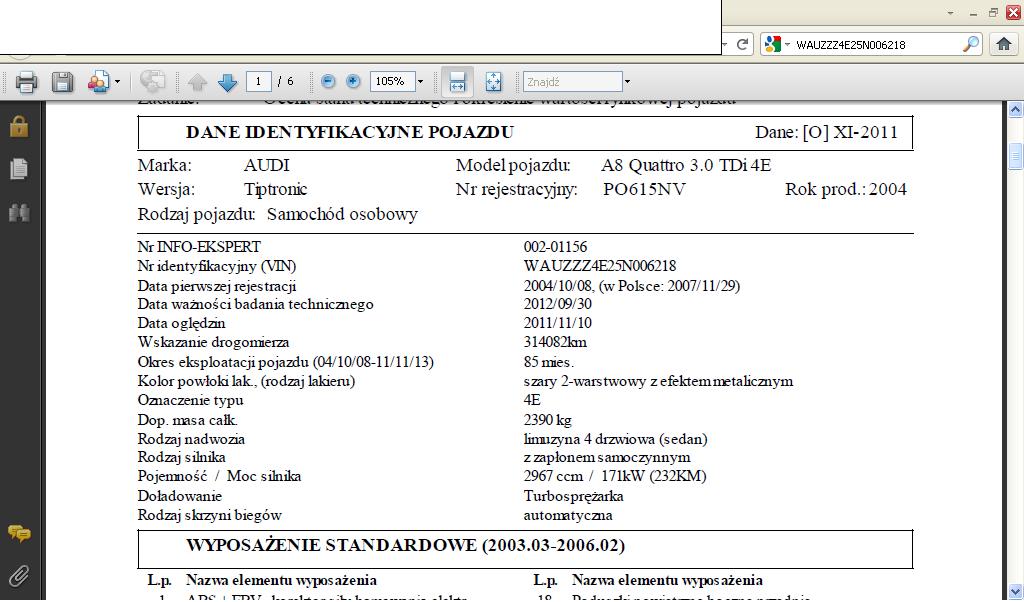Click the Znajdź search field
The height and width of the screenshot is (602, 1024).
coord(572,82)
